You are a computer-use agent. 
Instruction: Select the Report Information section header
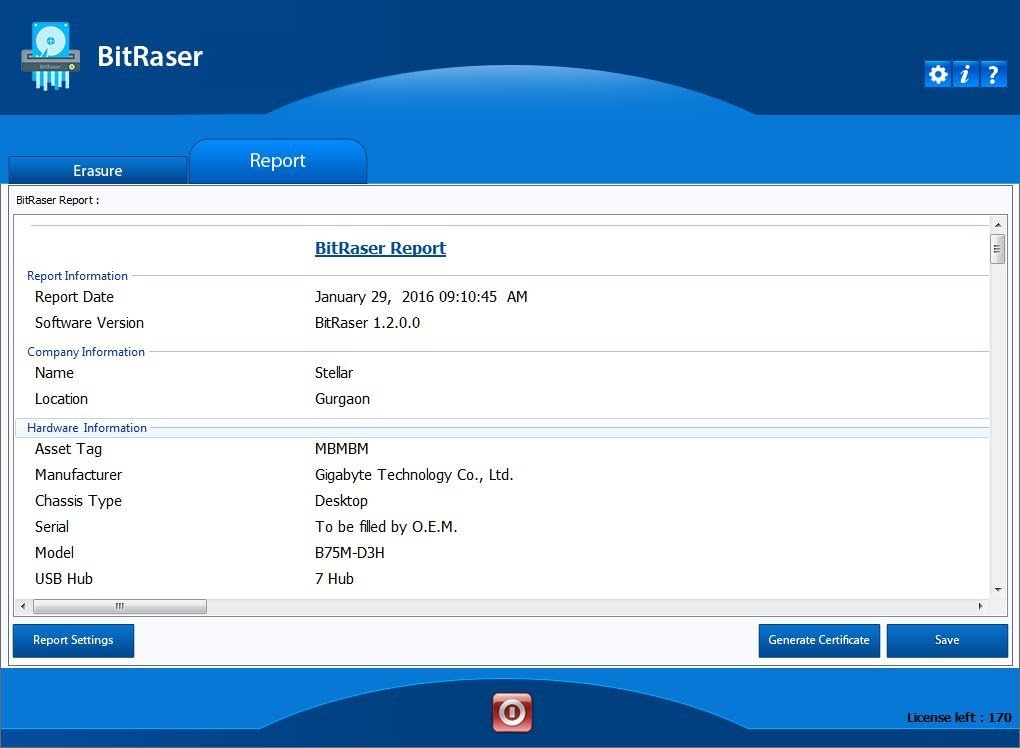click(x=77, y=276)
